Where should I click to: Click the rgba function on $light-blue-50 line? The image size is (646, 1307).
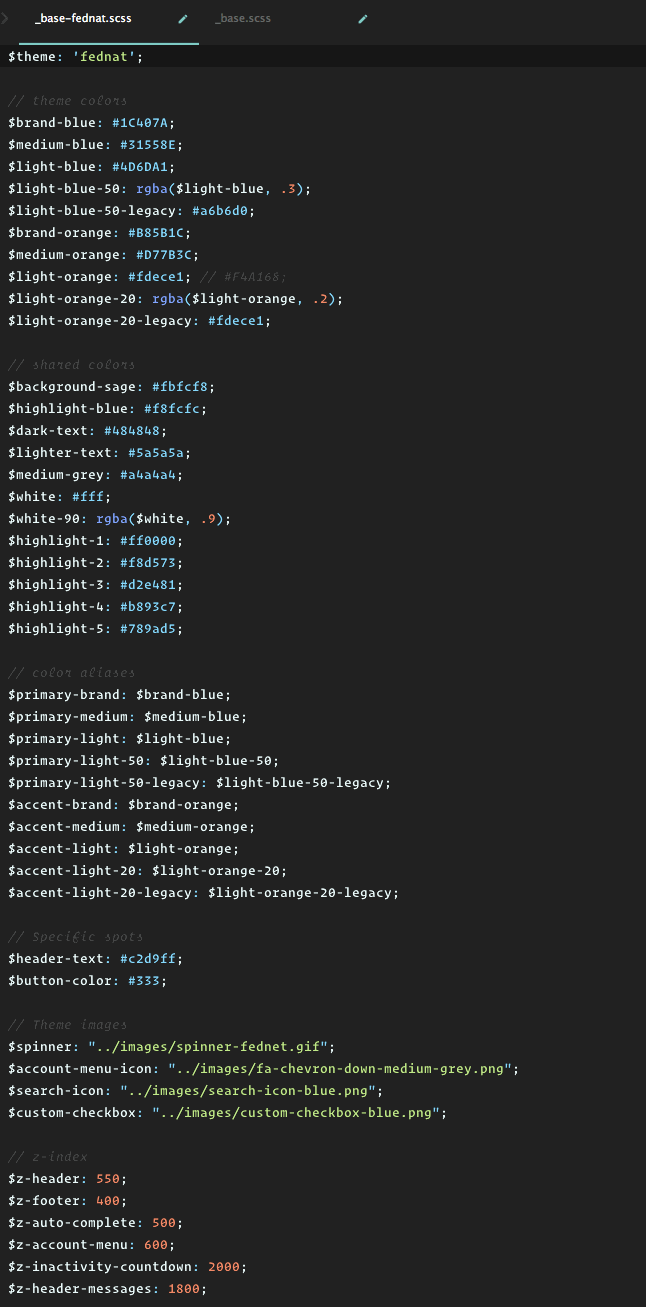click(x=152, y=189)
